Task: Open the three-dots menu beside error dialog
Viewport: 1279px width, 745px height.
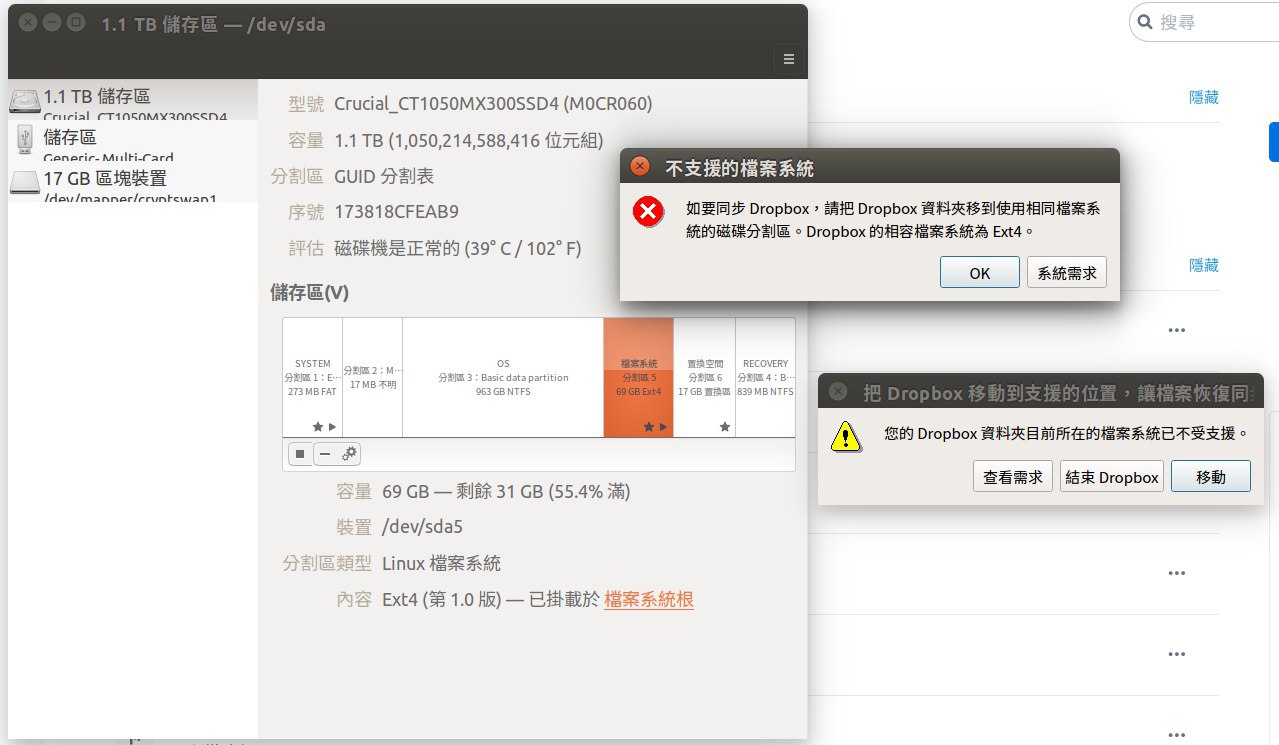Action: coord(1177,330)
